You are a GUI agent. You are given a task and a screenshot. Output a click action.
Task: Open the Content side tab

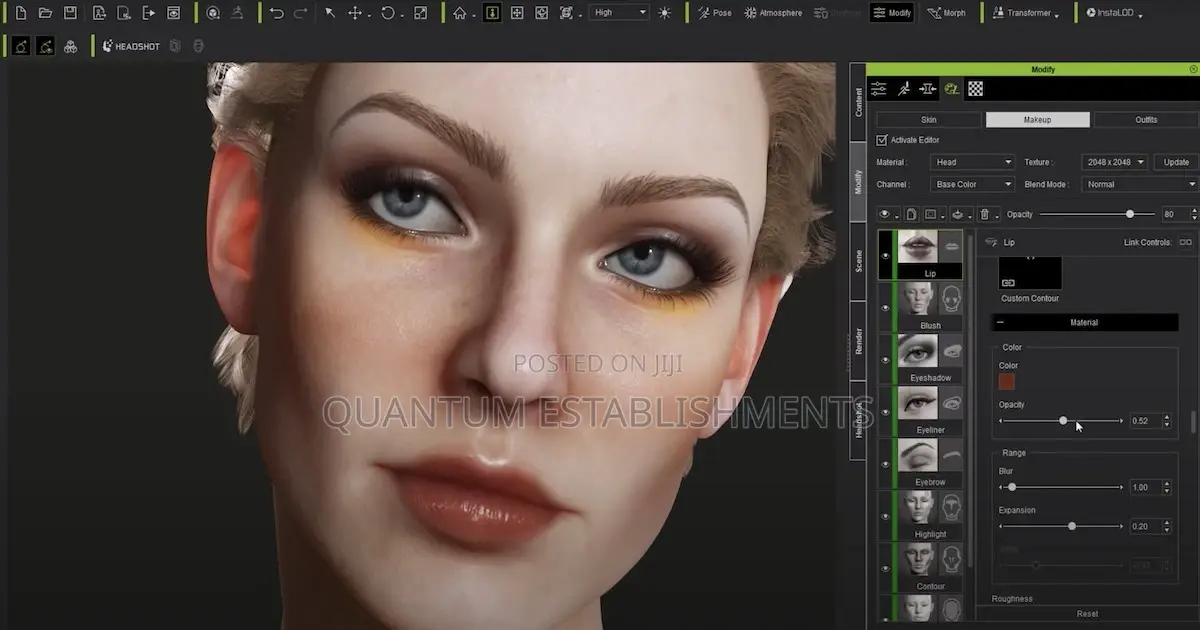(x=858, y=102)
